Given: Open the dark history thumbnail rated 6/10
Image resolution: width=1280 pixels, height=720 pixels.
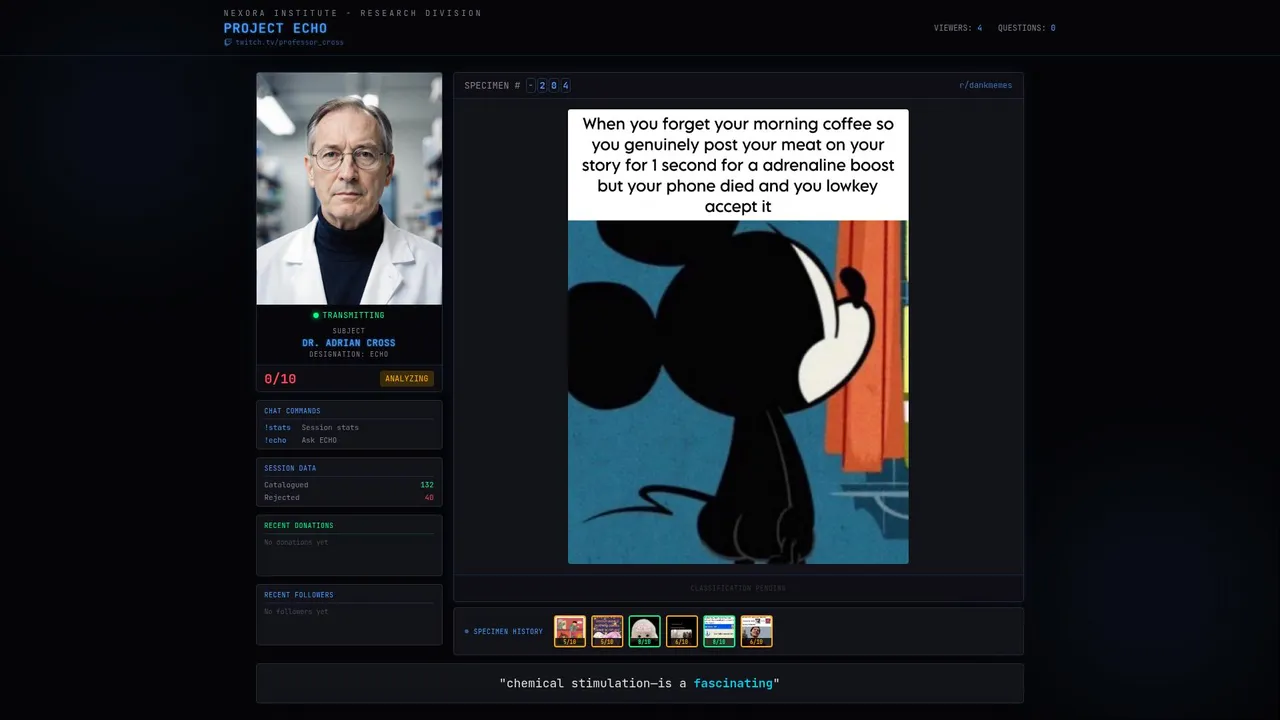Looking at the screenshot, I should tap(682, 631).
